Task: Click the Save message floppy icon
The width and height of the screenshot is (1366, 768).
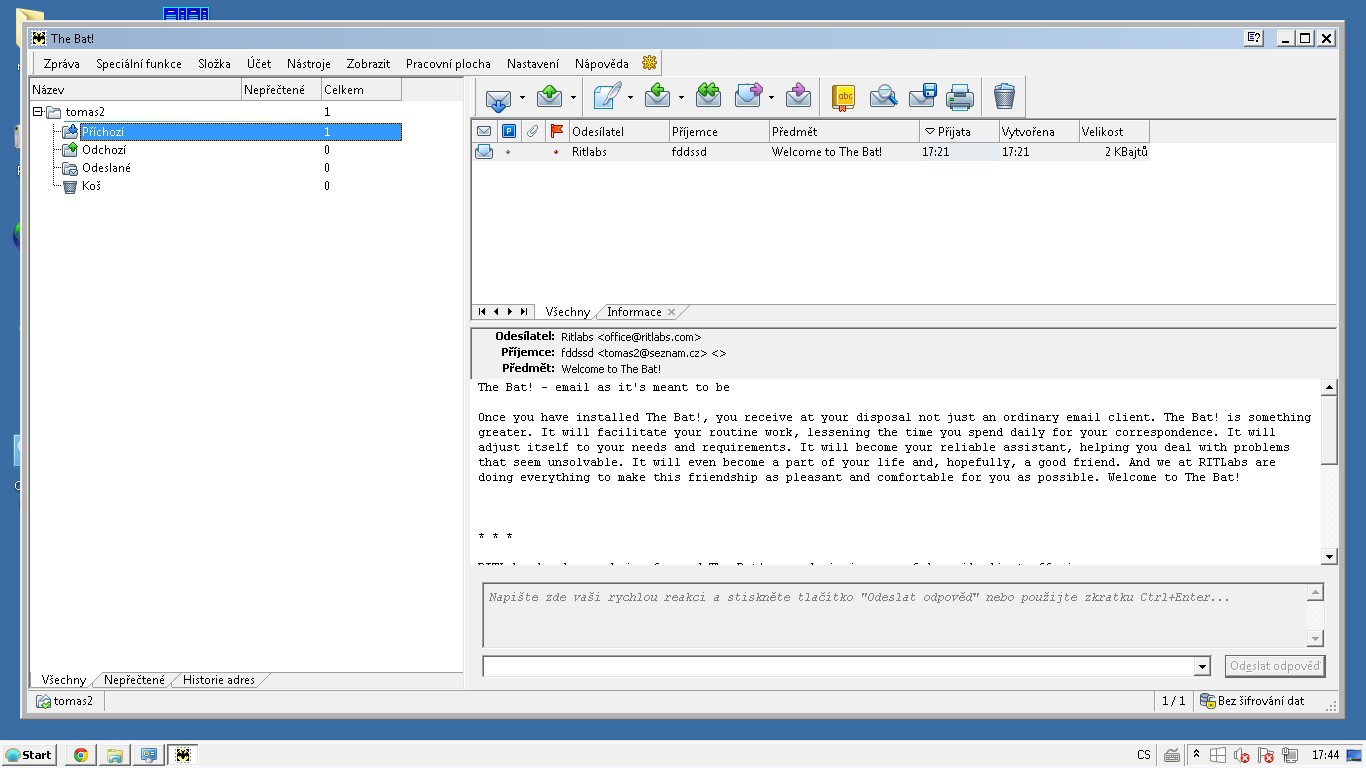Action: click(x=922, y=97)
